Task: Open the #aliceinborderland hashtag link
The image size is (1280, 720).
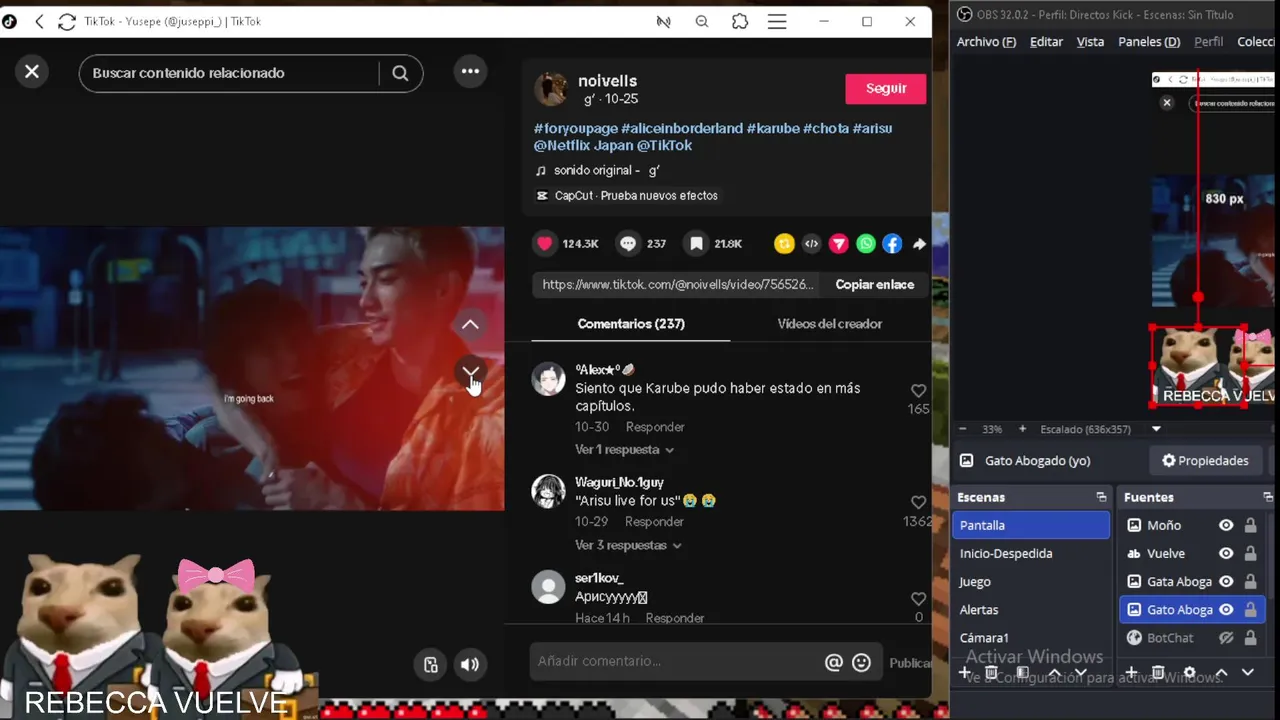Action: (682, 128)
